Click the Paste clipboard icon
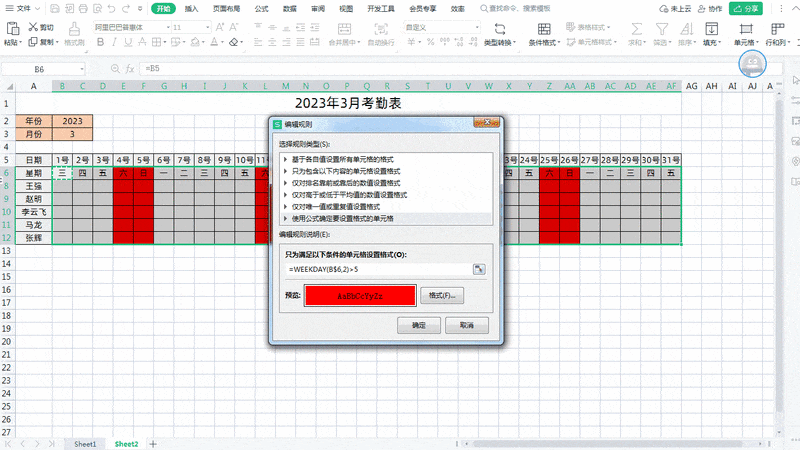This screenshot has width=800, height=450. pyautogui.click(x=13, y=29)
